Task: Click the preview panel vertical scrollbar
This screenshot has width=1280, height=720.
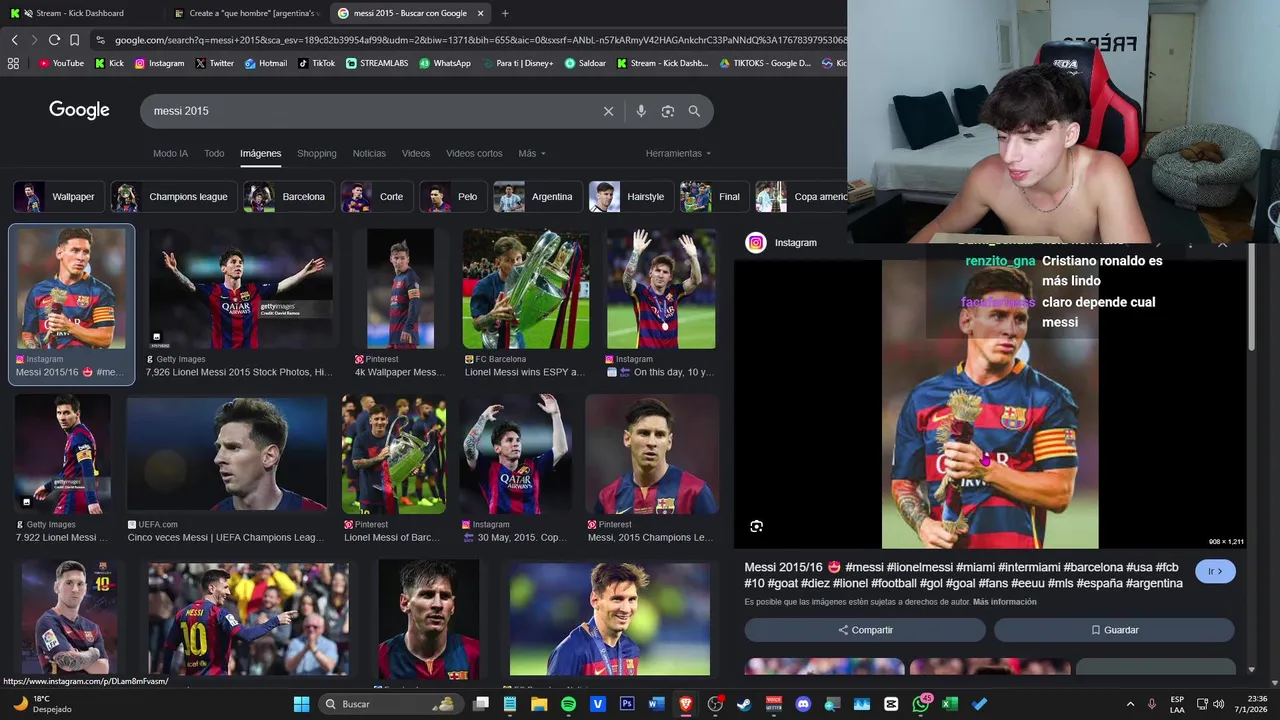Action: tap(1251, 300)
